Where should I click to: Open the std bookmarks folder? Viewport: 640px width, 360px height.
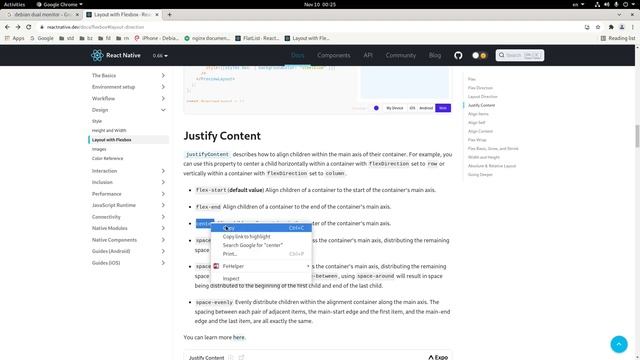67,38
